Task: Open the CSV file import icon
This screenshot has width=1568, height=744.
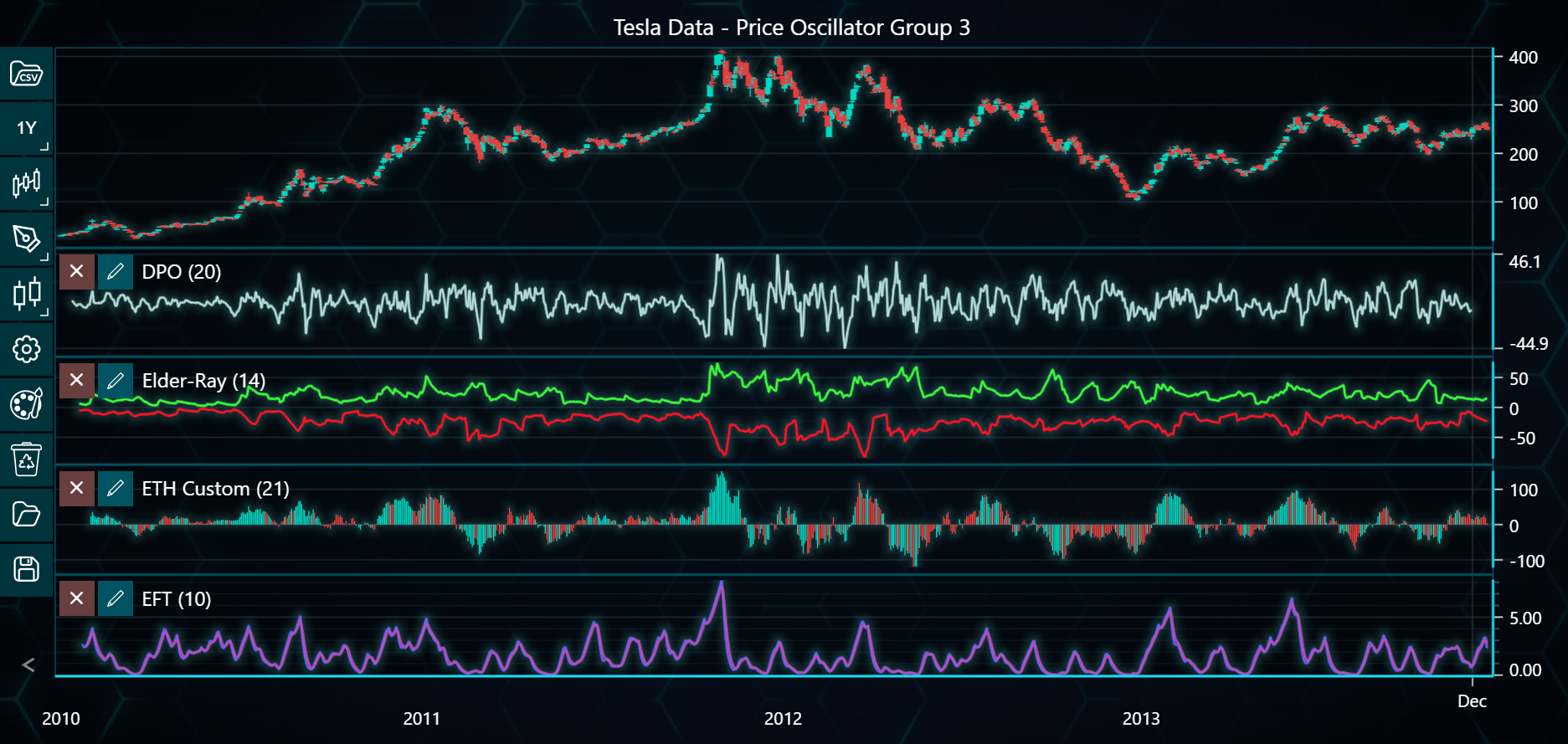Action: pos(26,74)
